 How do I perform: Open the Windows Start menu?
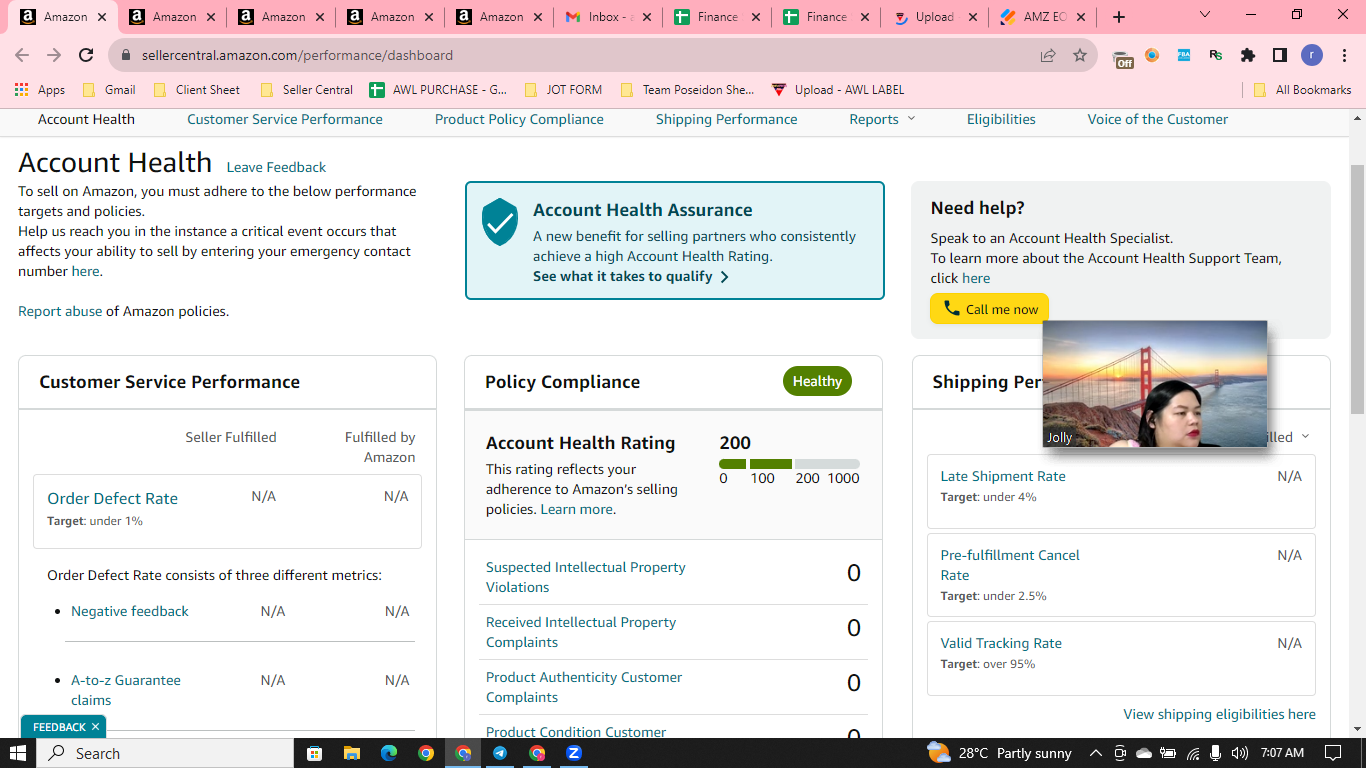[18, 753]
